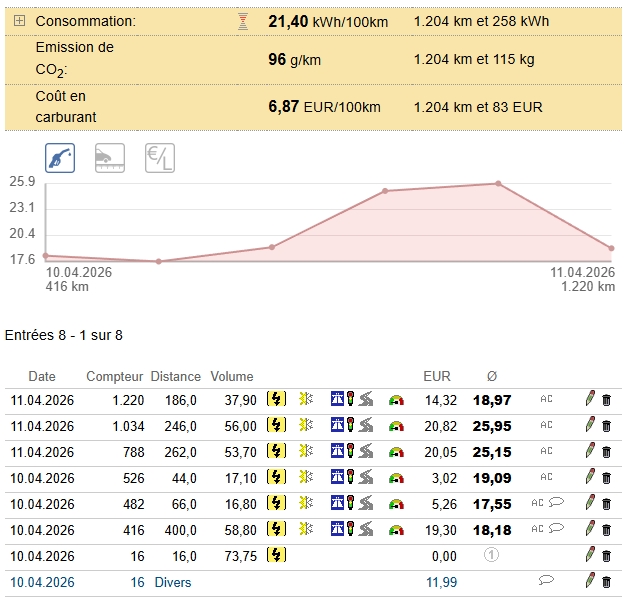Click the motorway icon on the 1.220 entry
The width and height of the screenshot is (627, 600).
337,400
